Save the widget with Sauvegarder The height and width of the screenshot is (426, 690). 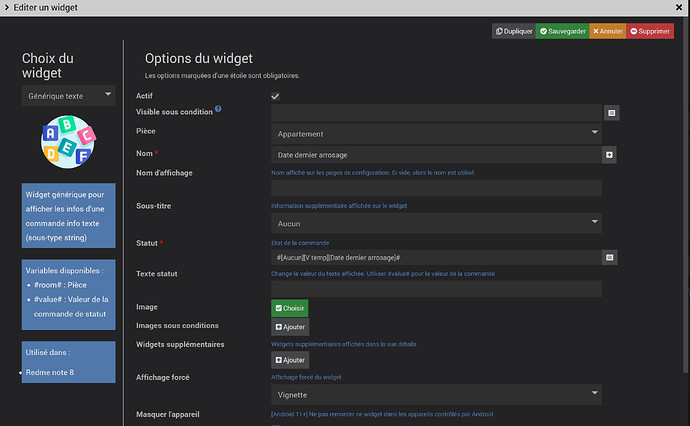[x=561, y=31]
